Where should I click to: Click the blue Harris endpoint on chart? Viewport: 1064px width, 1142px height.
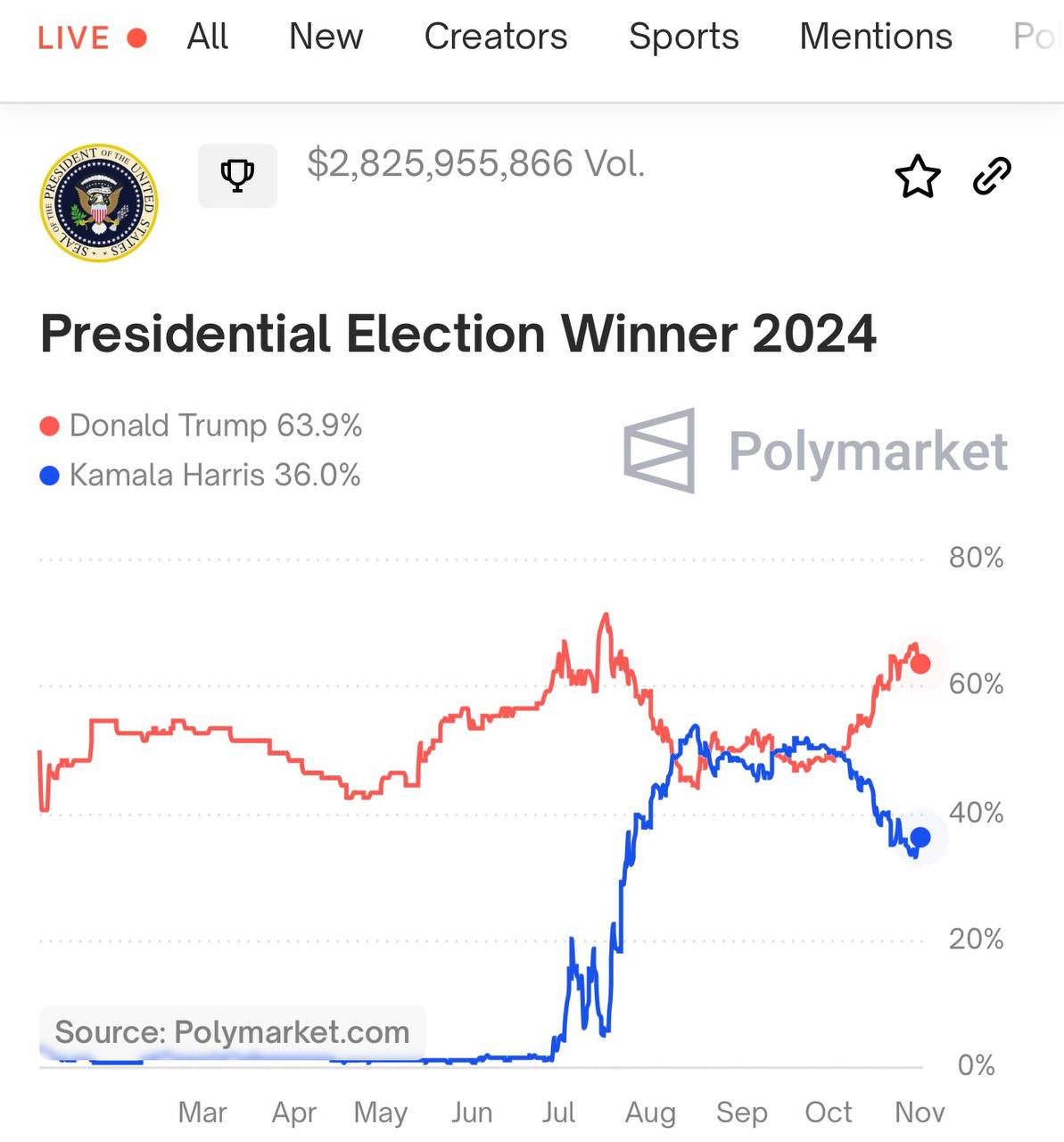coord(920,837)
